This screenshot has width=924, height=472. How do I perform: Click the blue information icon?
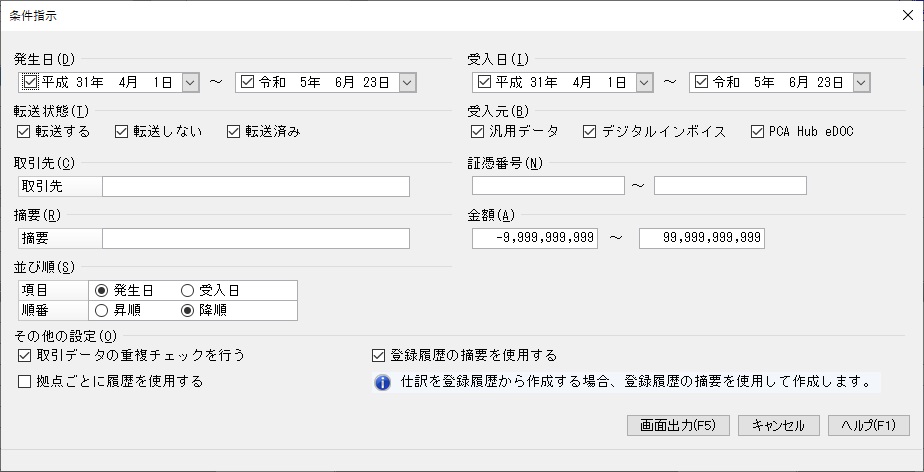click(382, 382)
